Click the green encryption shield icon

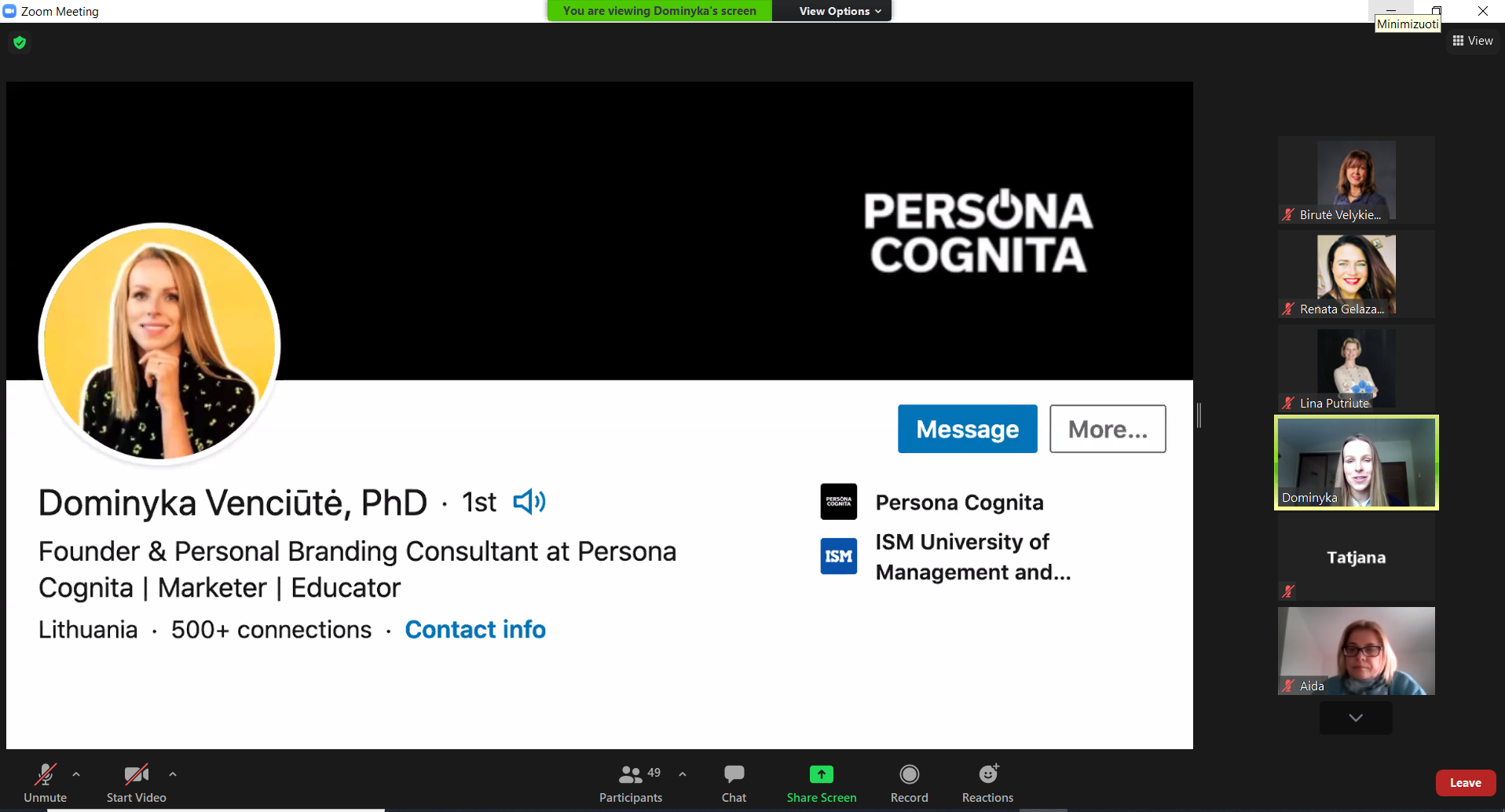tap(20, 42)
